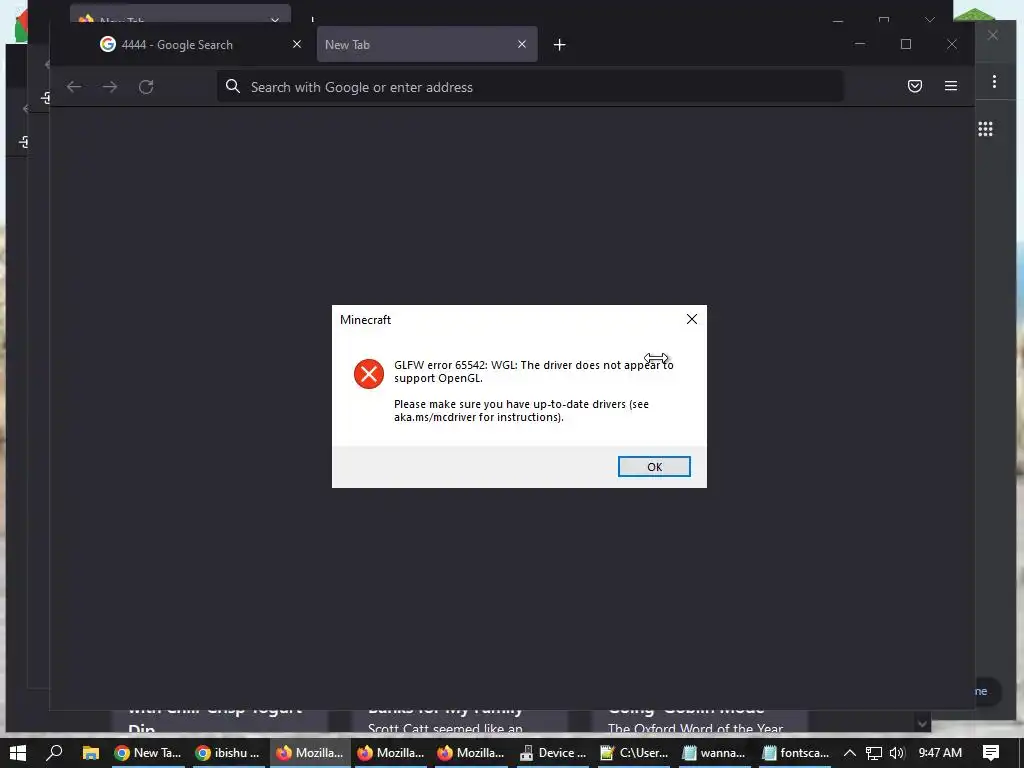This screenshot has width=1024, height=768.
Task: Open the fontsca... Notepad taskbar window
Action: [x=796, y=753]
